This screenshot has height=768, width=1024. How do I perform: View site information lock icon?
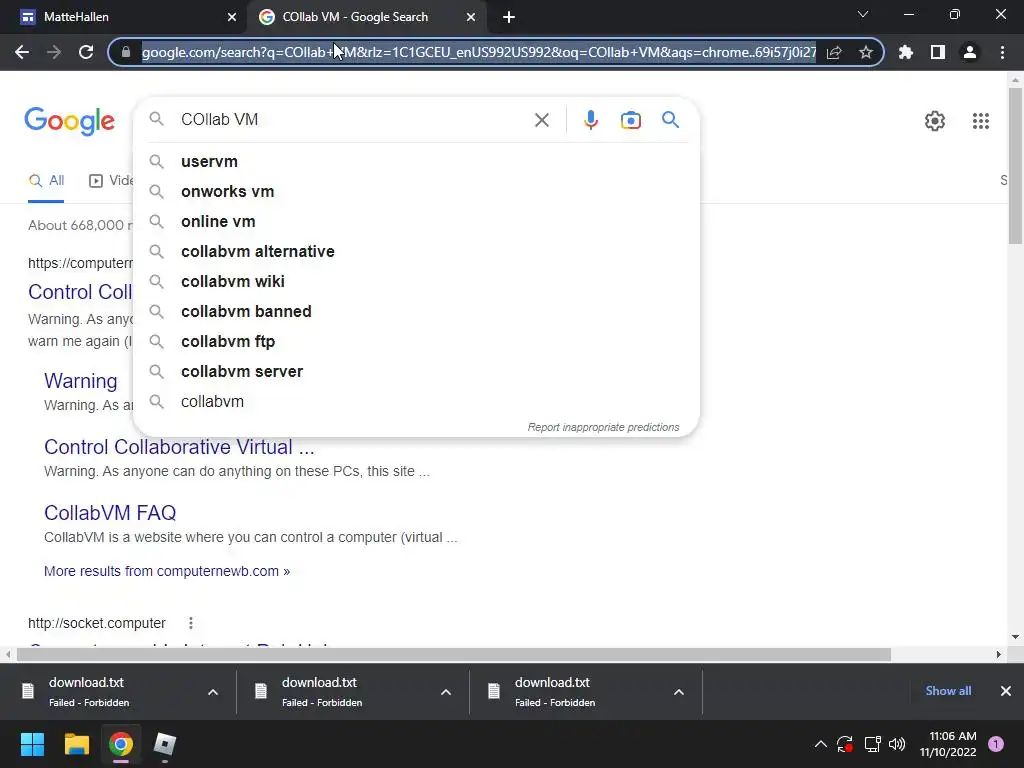126,52
